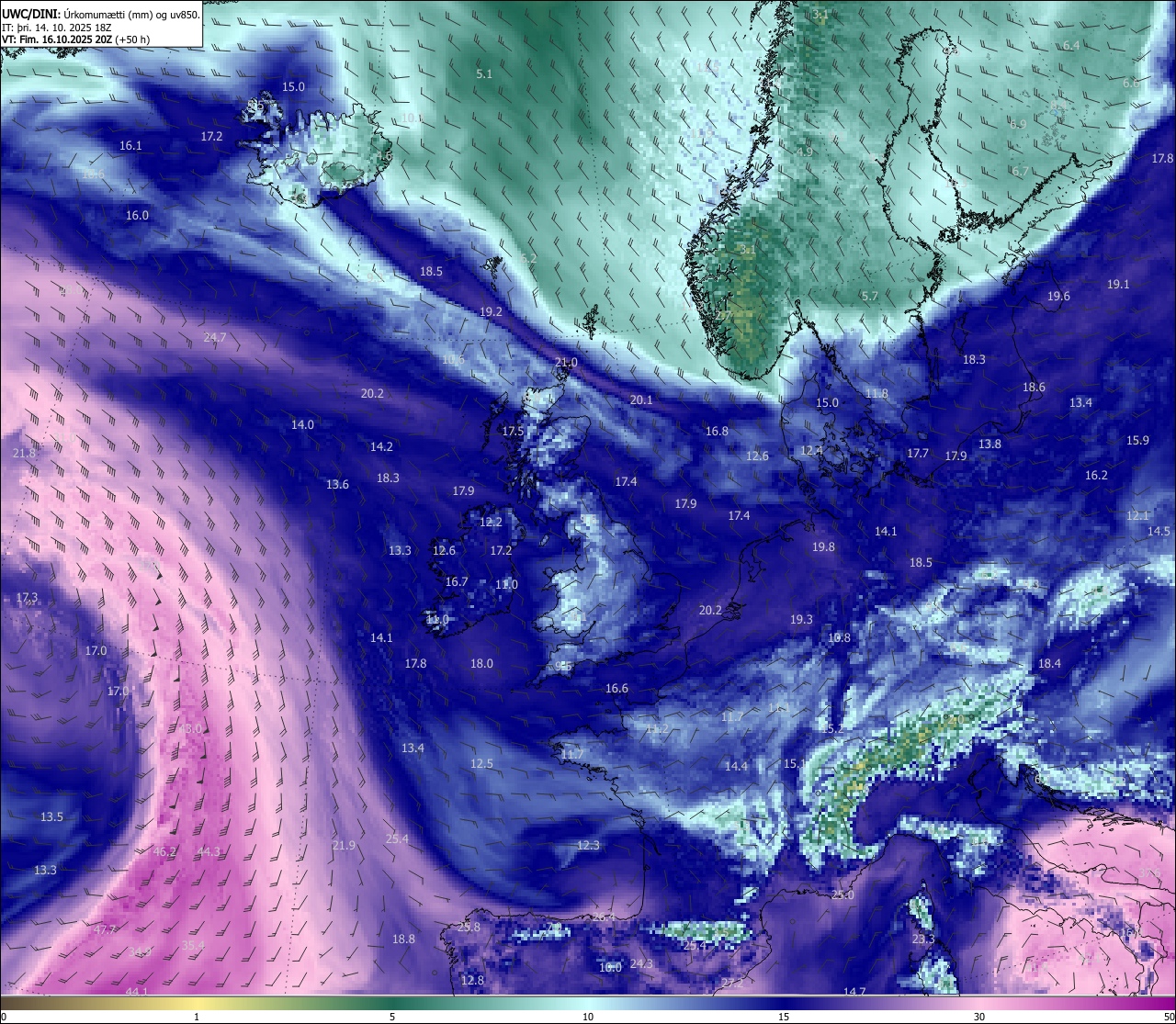Click the 'UWC/DINI: Úrkomumætti (mm) og uv850.' title line

pyautogui.click(x=101, y=14)
